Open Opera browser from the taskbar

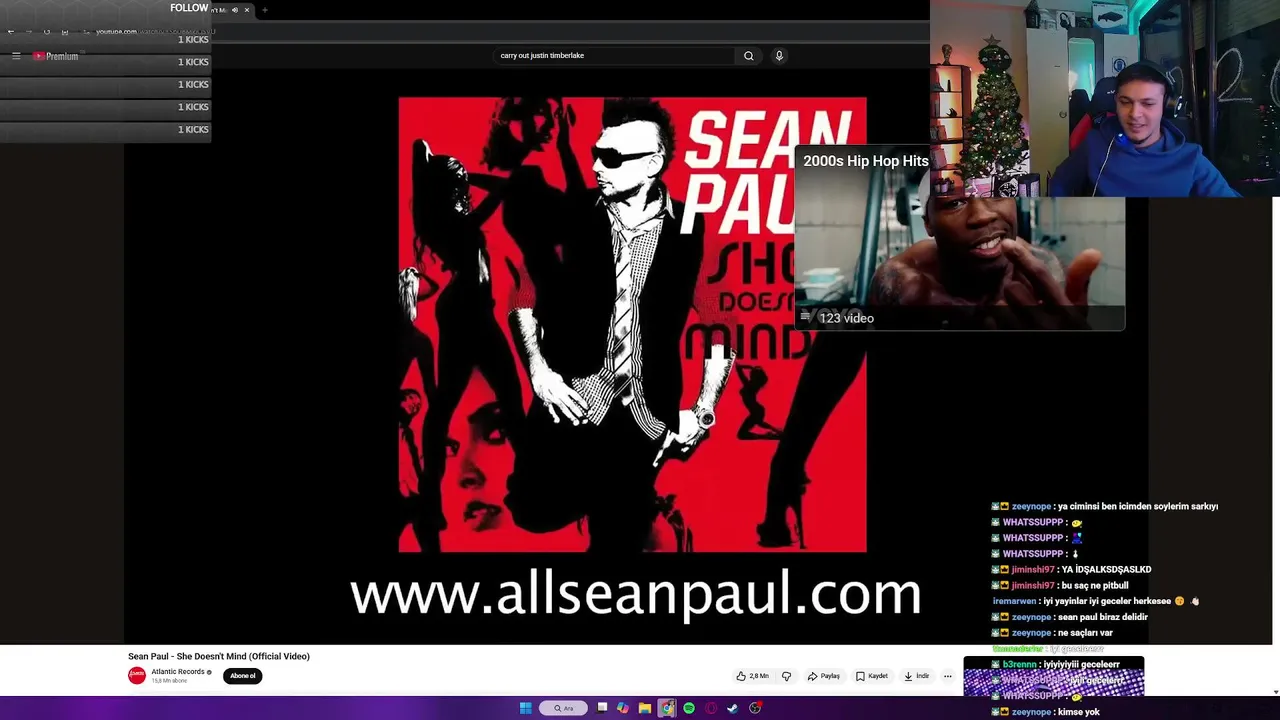(x=711, y=708)
